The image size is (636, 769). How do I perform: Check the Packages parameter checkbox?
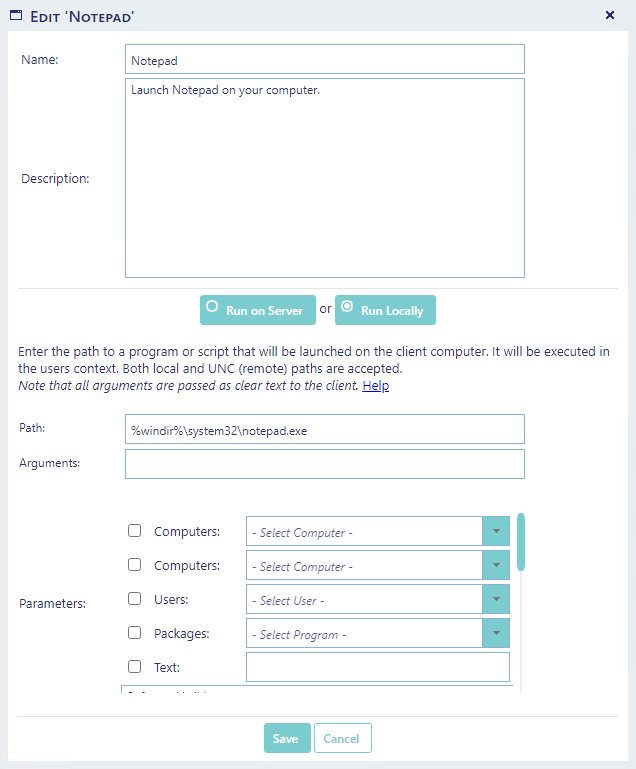[135, 633]
